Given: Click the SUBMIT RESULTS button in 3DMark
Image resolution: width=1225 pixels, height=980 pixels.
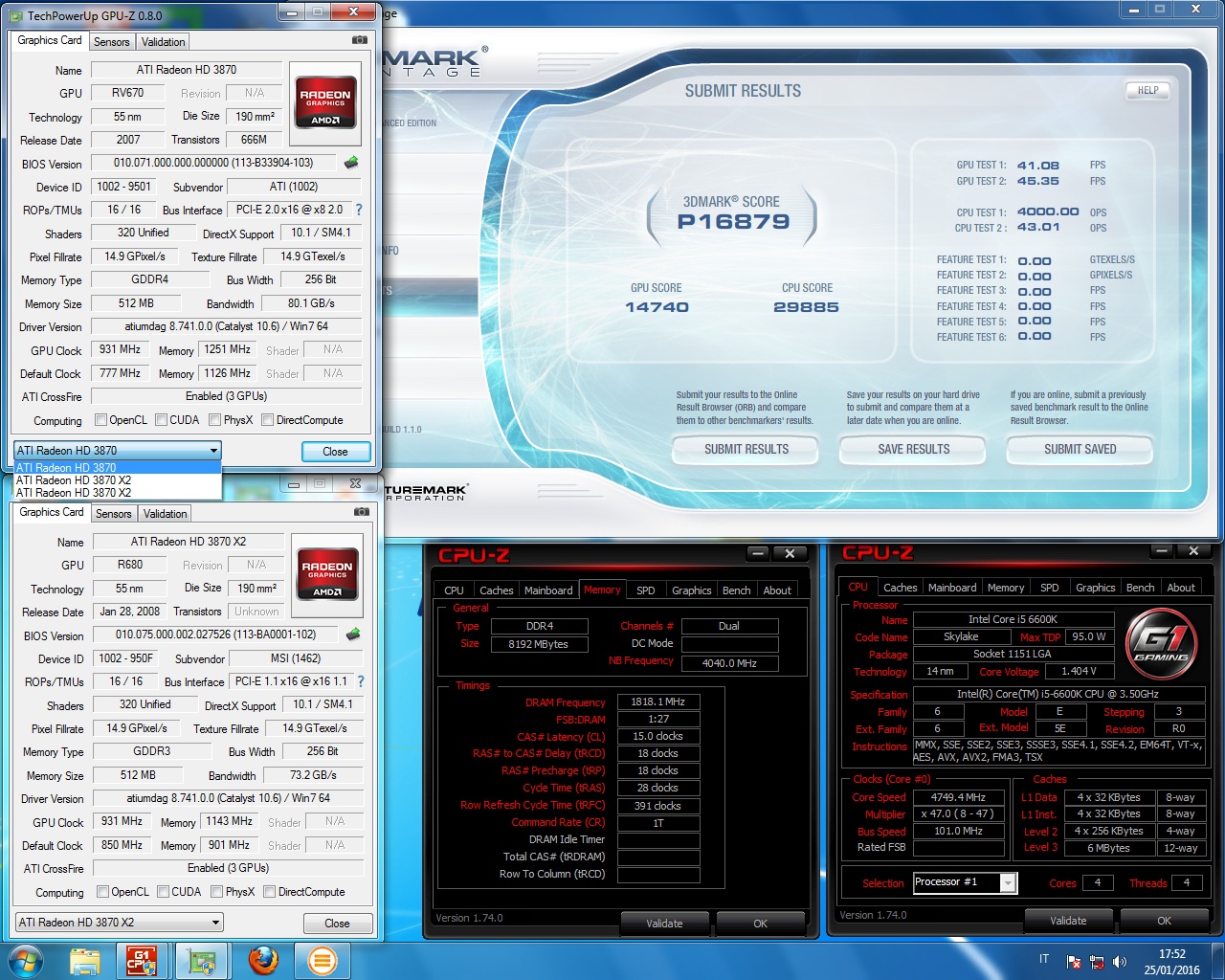Looking at the screenshot, I should 746,449.
